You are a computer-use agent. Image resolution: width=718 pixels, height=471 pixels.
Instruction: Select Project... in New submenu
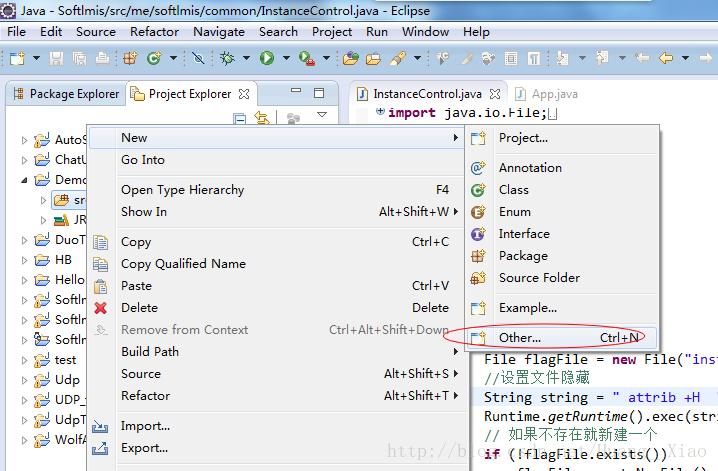(x=562, y=138)
